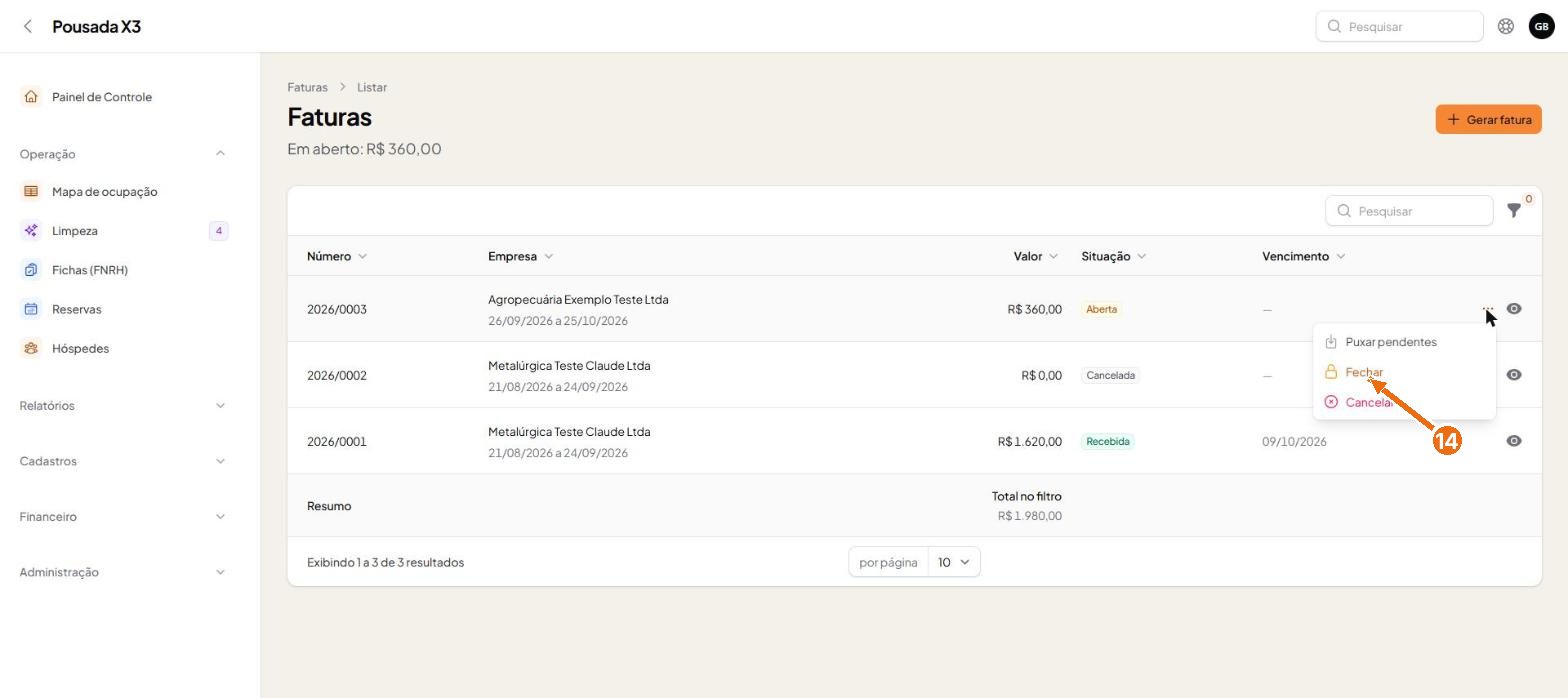Open Painel de Controle from sidebar
This screenshot has width=1568, height=698.
(x=101, y=97)
